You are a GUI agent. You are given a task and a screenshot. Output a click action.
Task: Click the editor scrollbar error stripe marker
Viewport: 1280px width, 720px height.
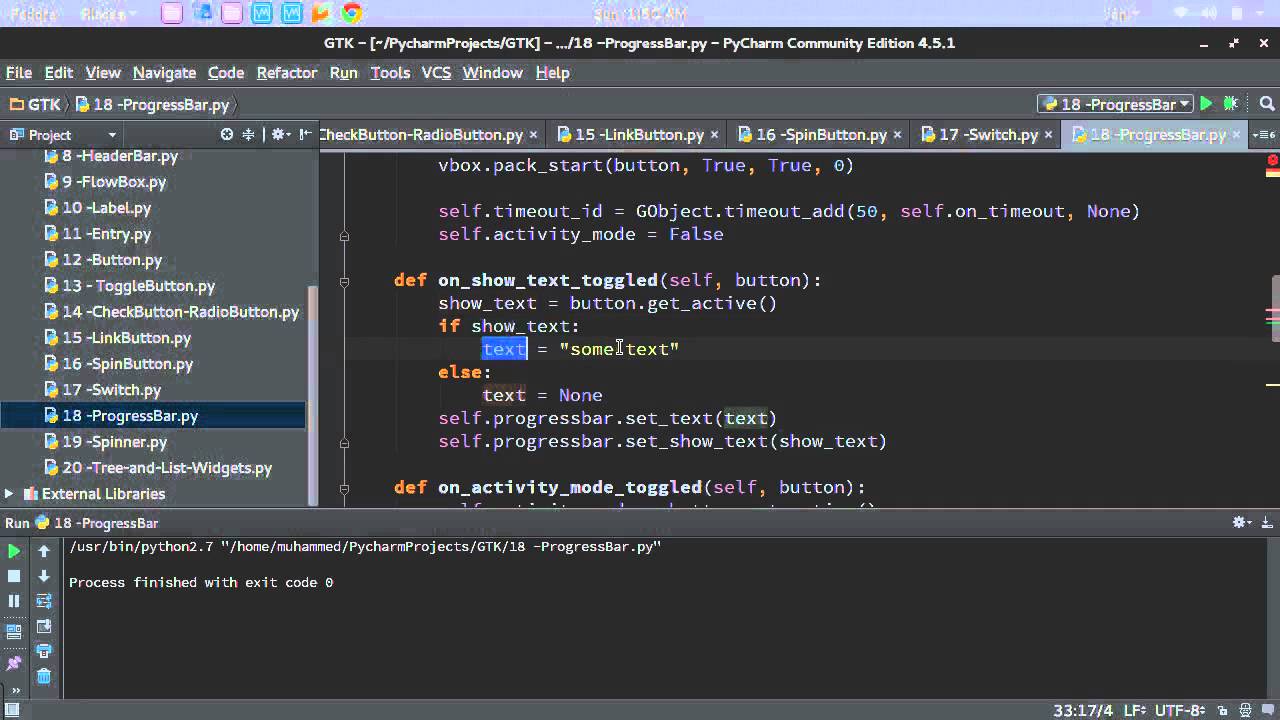[1270, 159]
